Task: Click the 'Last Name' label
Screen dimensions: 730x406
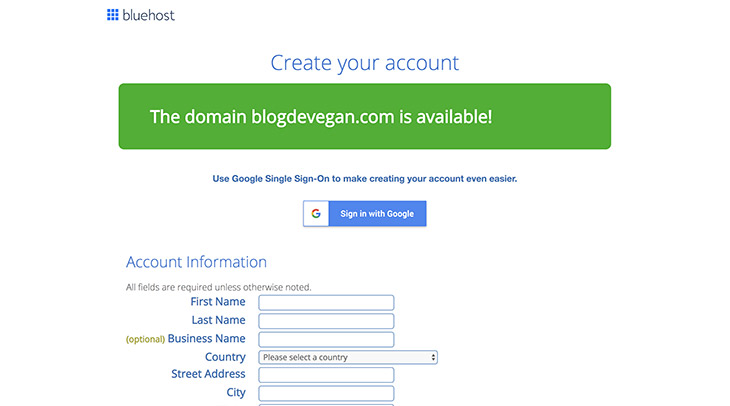Action: 218,320
